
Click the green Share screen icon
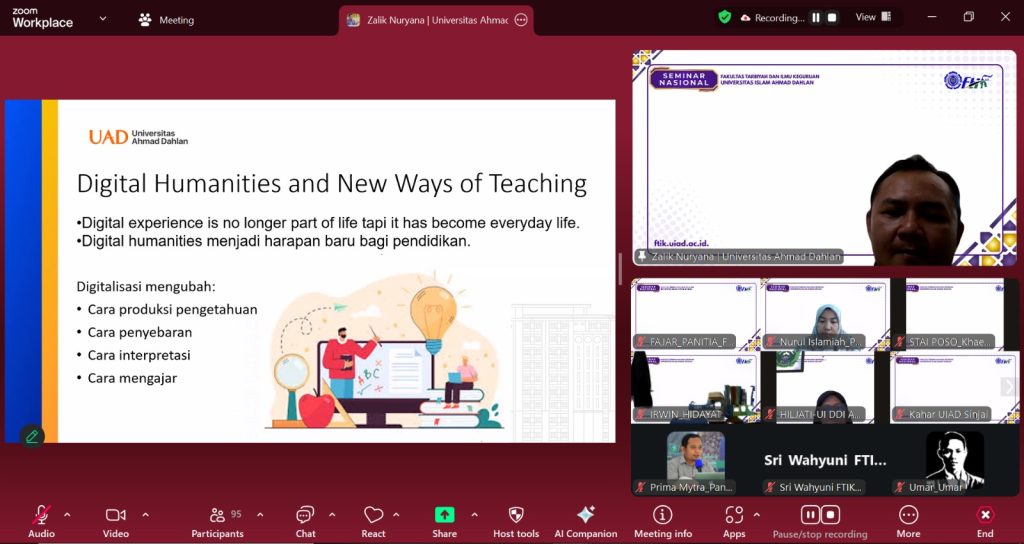(x=444, y=516)
